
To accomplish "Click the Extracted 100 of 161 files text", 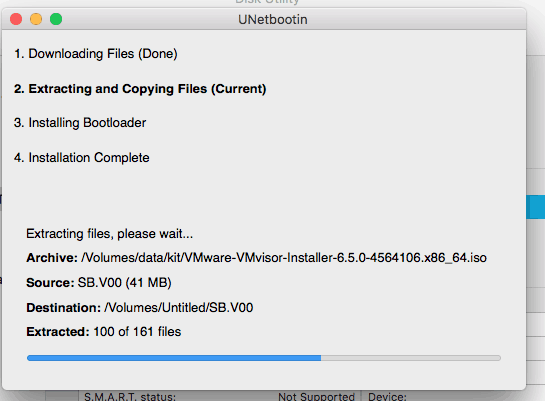I will coord(104,332).
